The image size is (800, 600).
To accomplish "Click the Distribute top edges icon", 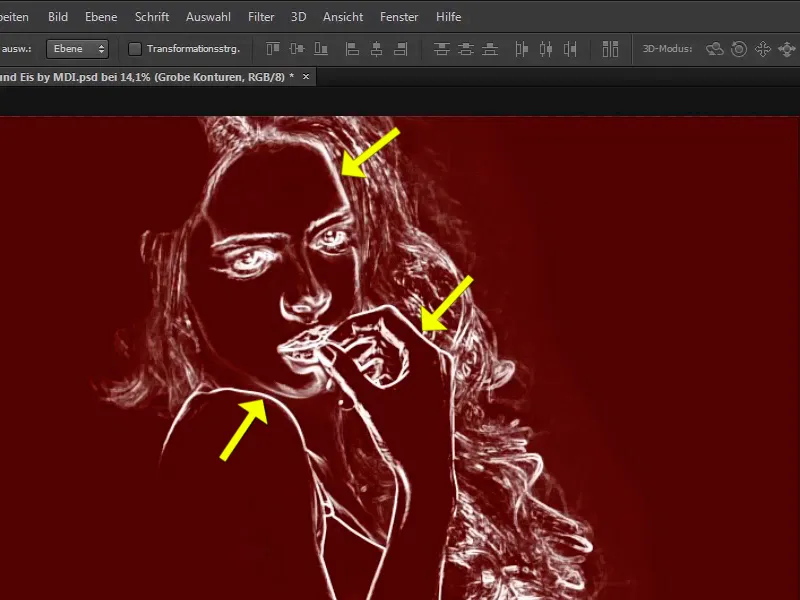I will coord(441,49).
